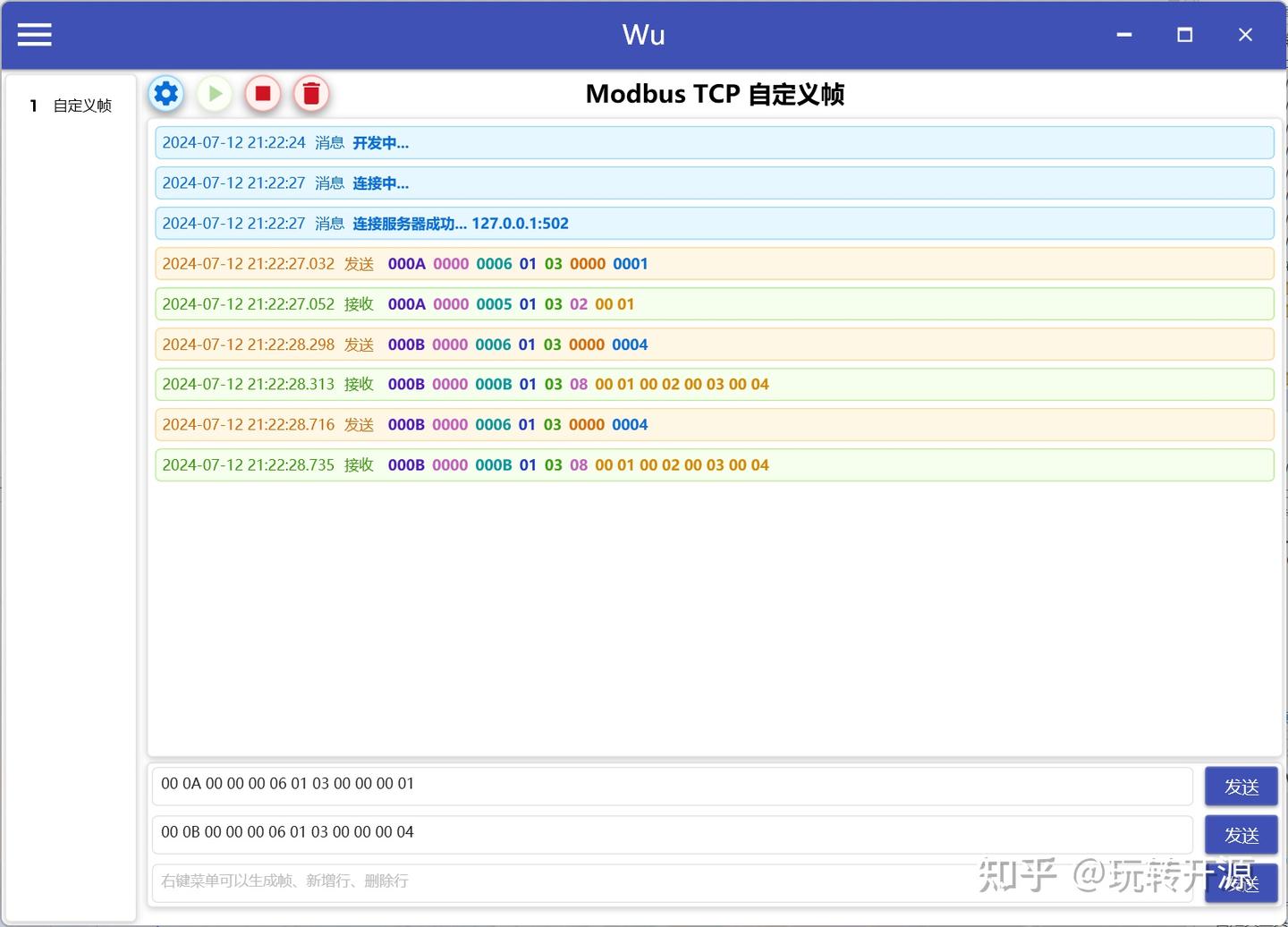The width and height of the screenshot is (1288, 927).
Task: Open the connection settings gear icon
Action: [165, 93]
